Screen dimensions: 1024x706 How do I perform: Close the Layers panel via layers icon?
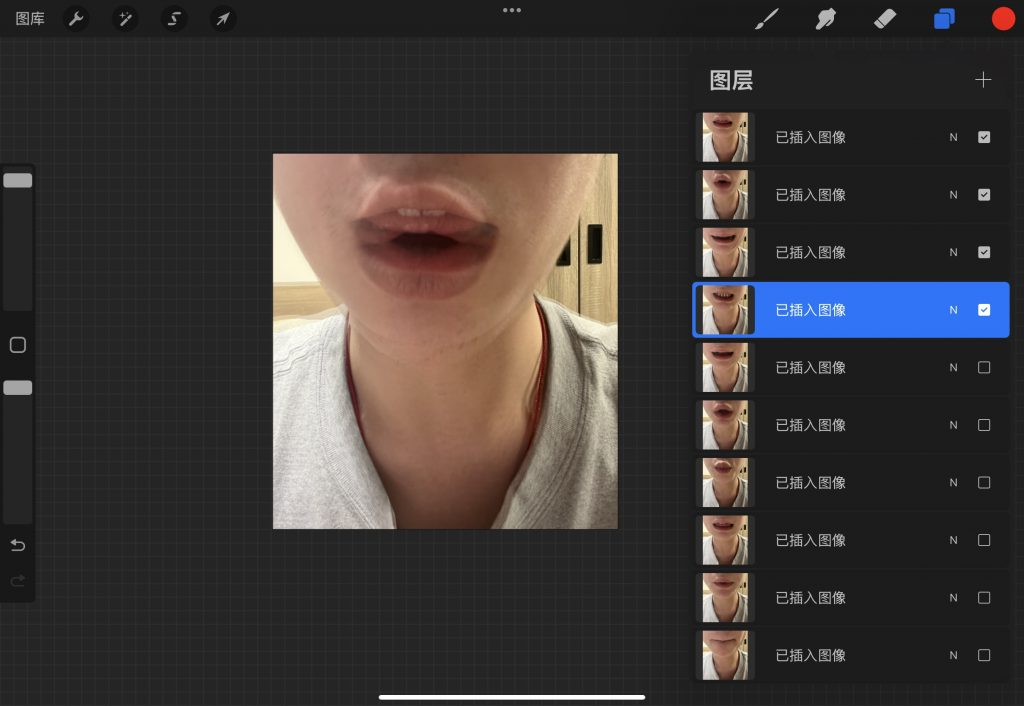[x=944, y=19]
